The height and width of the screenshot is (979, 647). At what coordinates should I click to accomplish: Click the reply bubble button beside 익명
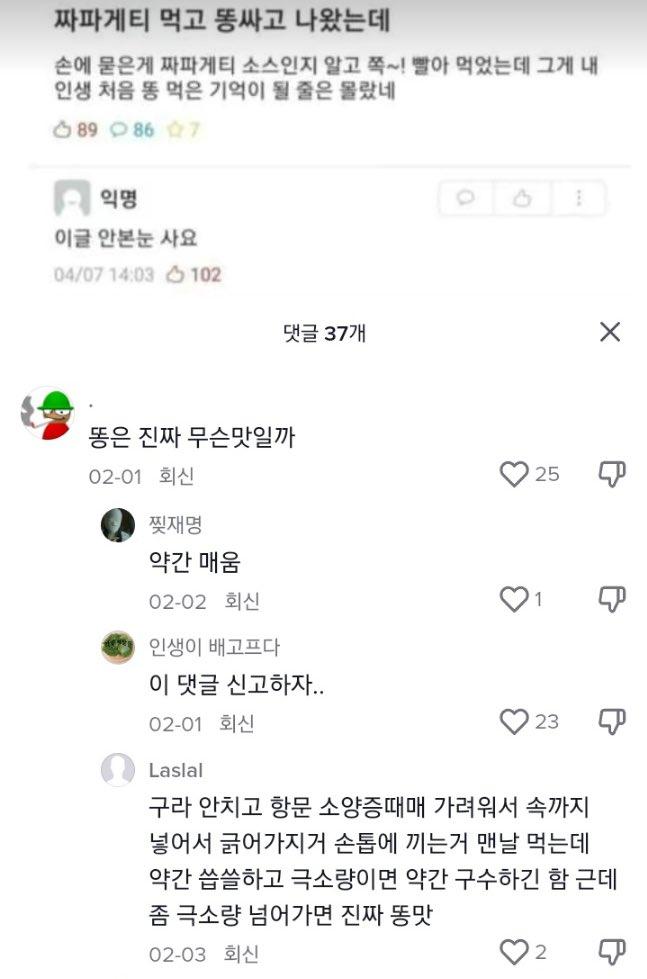tap(465, 199)
